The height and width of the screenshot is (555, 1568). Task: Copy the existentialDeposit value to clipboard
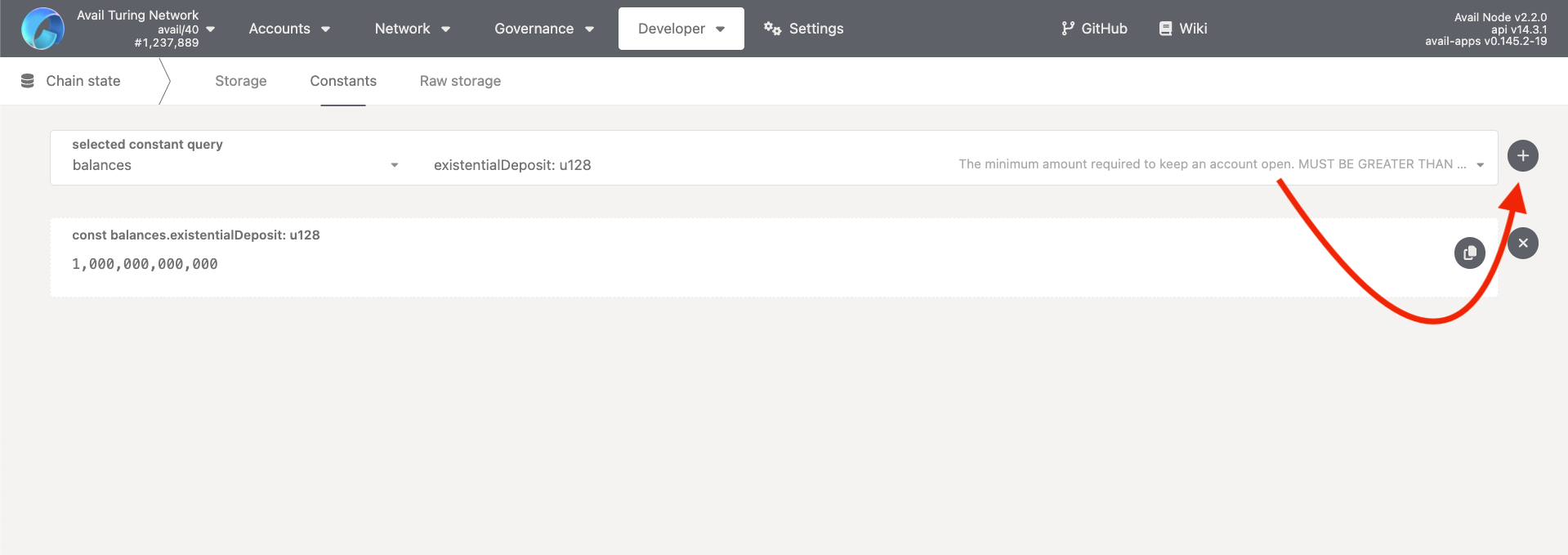point(1469,253)
